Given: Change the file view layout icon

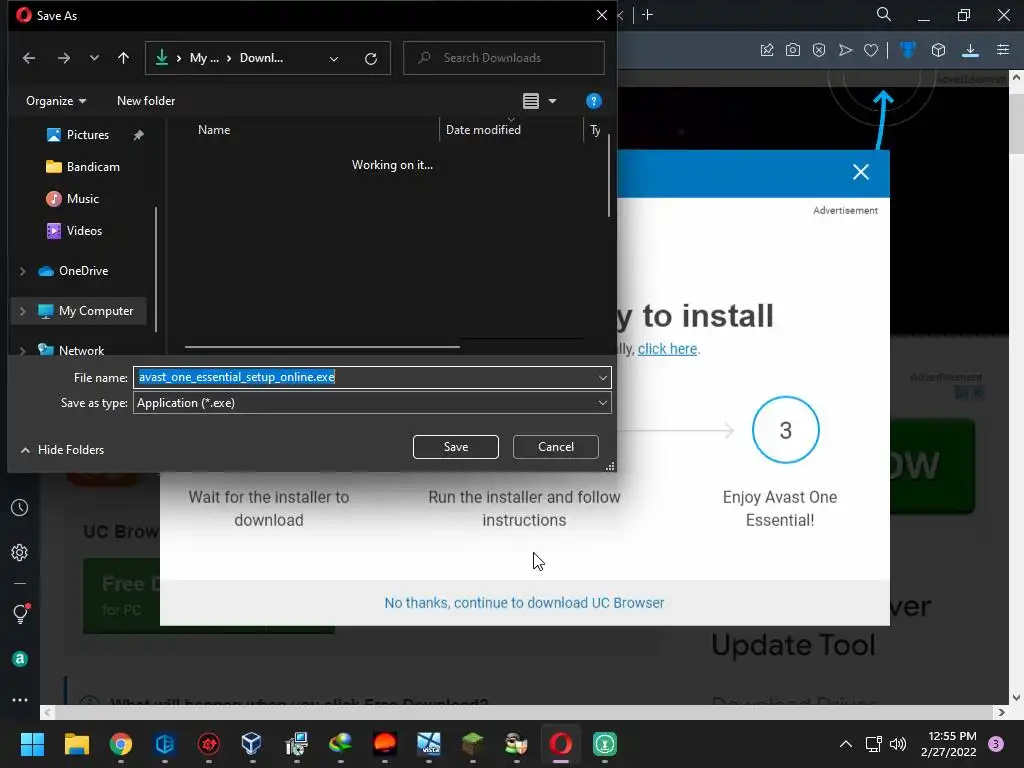Looking at the screenshot, I should pos(531,101).
